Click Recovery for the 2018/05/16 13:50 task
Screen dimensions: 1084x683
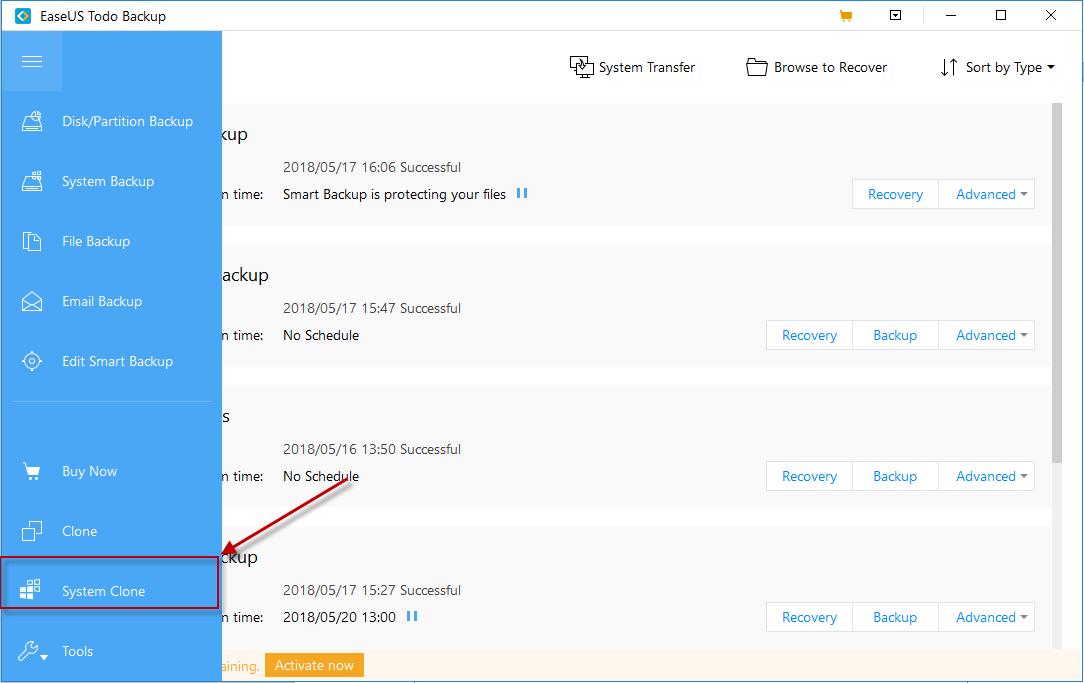[810, 476]
